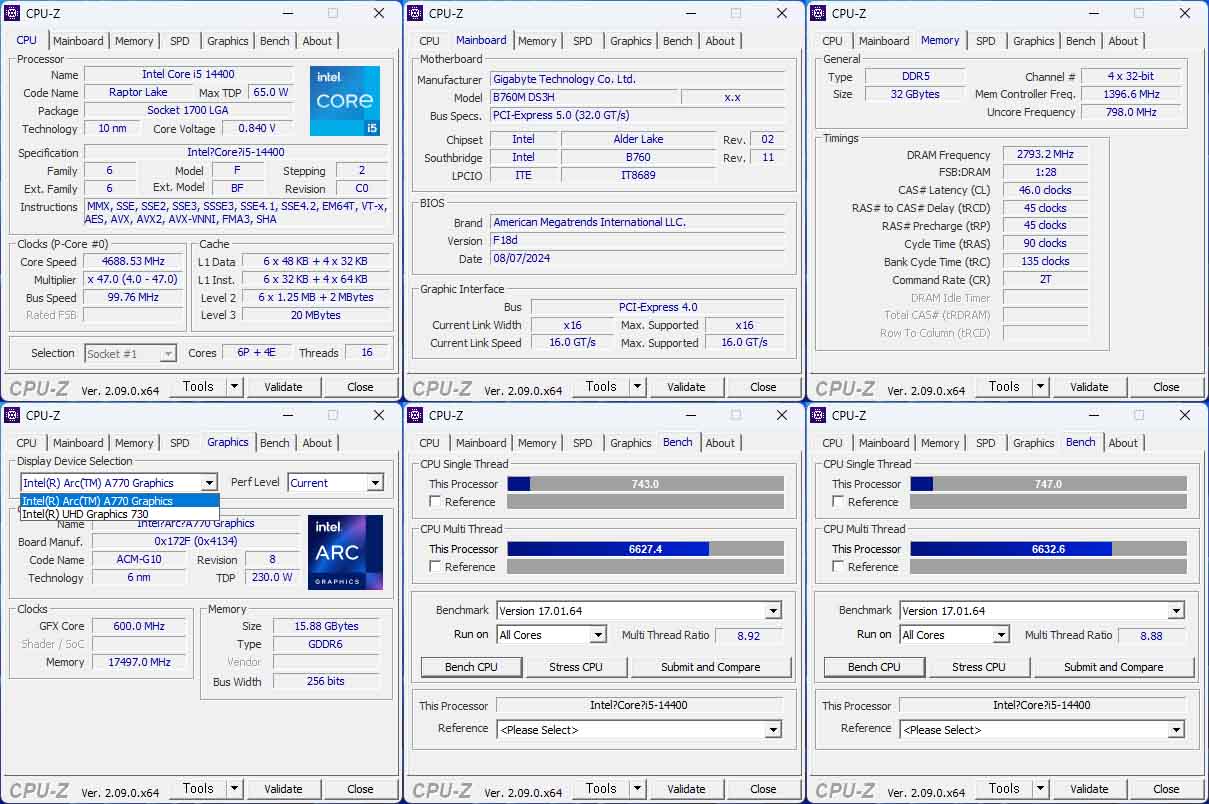This screenshot has width=1209, height=804.
Task: Click the DRAM Frequency field showing 2793.2 MHz
Action: (x=1045, y=155)
